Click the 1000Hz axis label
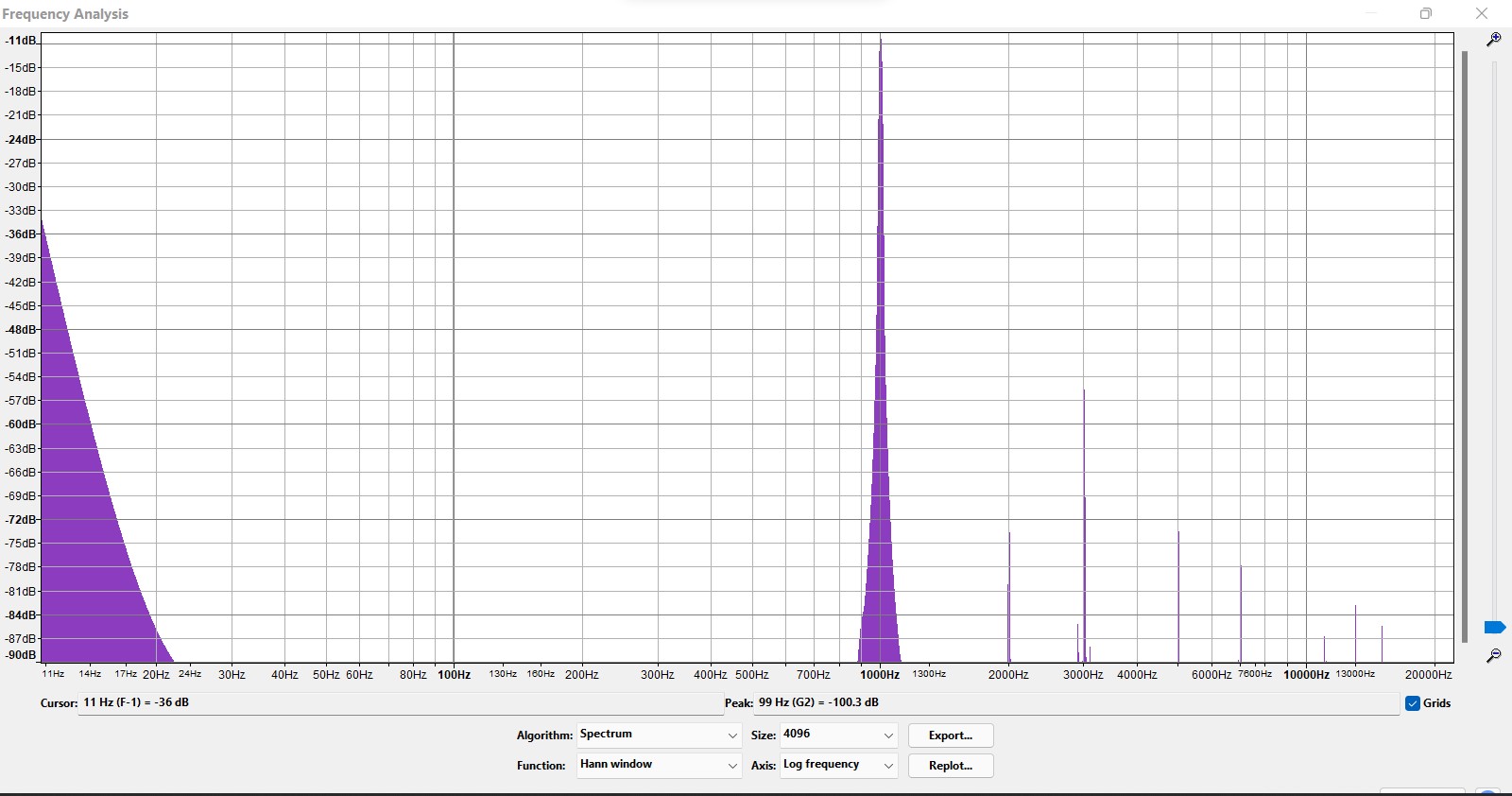Screen dimensions: 1512x796 (x=880, y=675)
